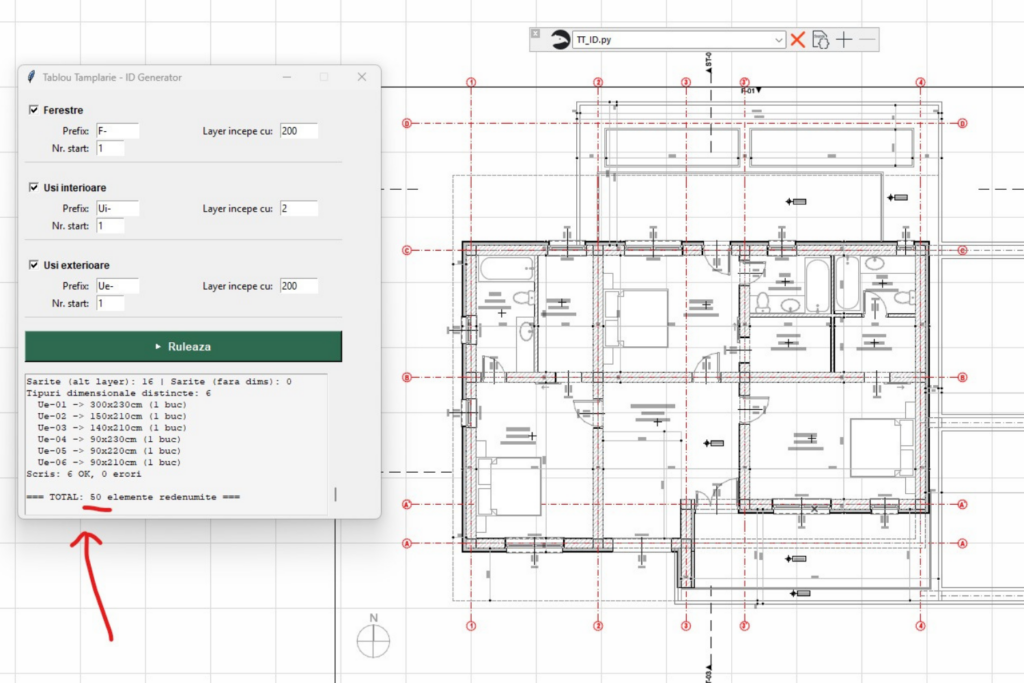Click the Usi interioare Prefix field Ui-
This screenshot has width=1024, height=683.
point(118,208)
